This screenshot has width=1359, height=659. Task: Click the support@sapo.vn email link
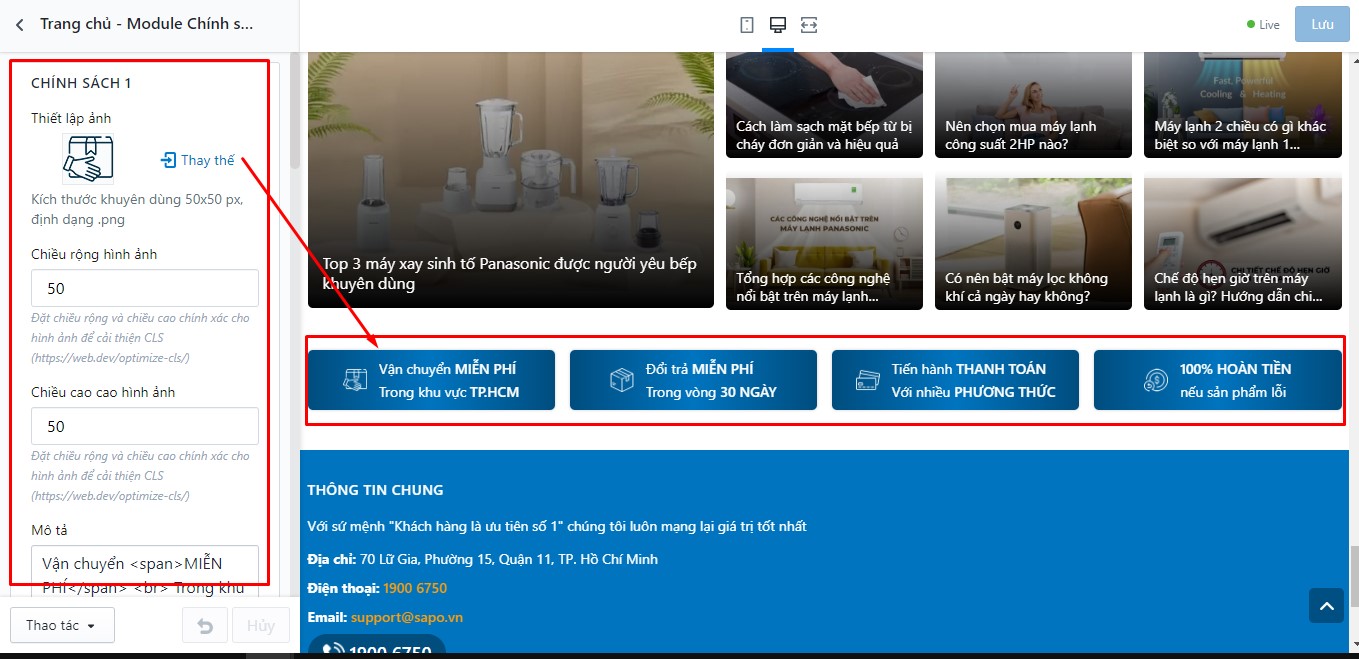tap(407, 617)
